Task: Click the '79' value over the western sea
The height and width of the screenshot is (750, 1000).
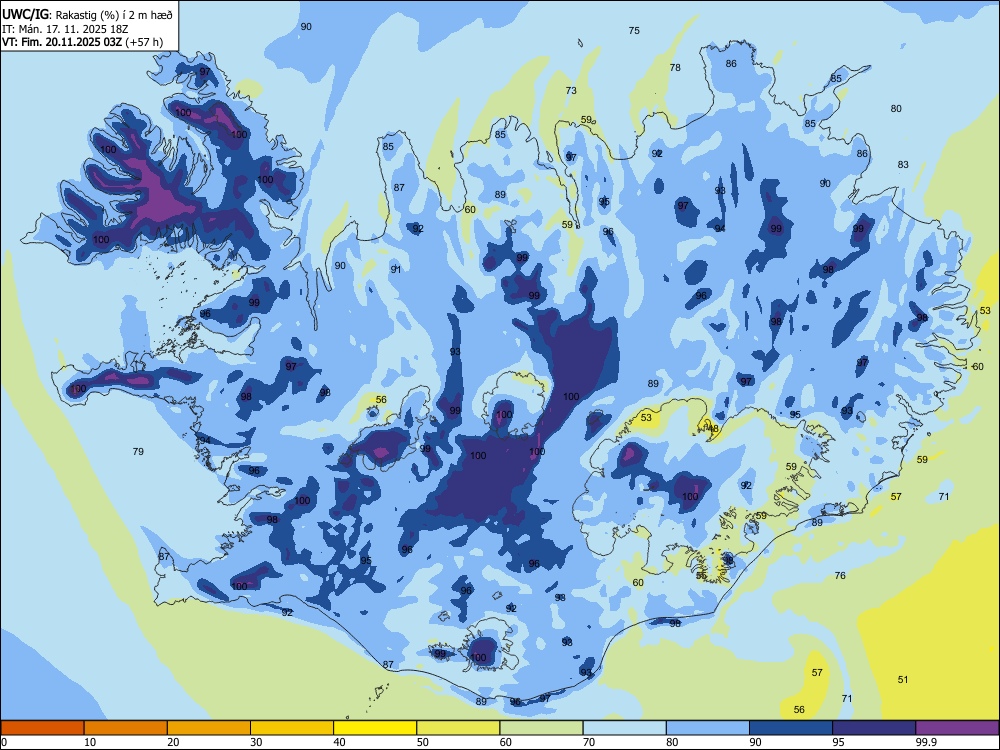Action: [138, 452]
